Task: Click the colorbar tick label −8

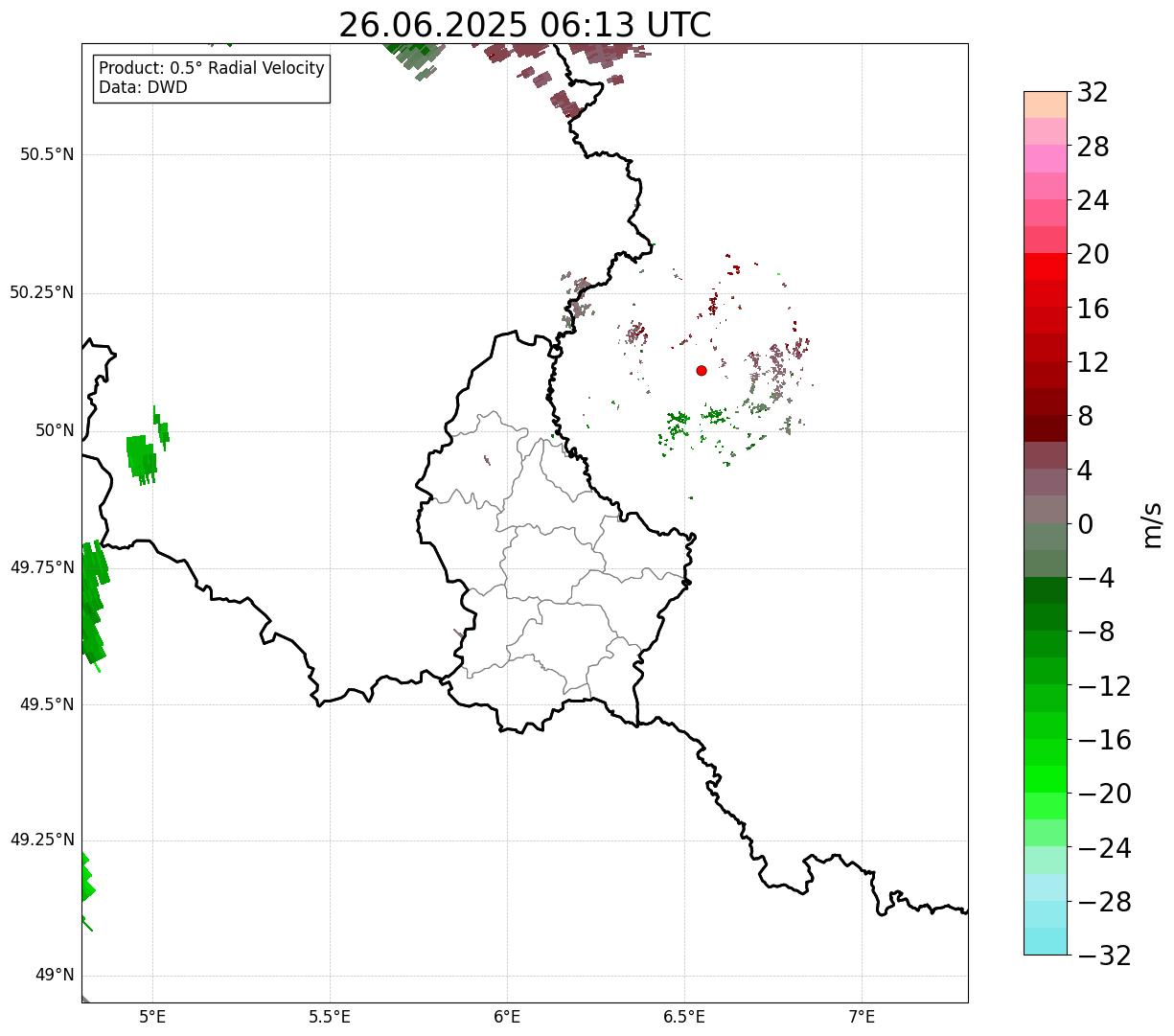Action: [x=1095, y=633]
